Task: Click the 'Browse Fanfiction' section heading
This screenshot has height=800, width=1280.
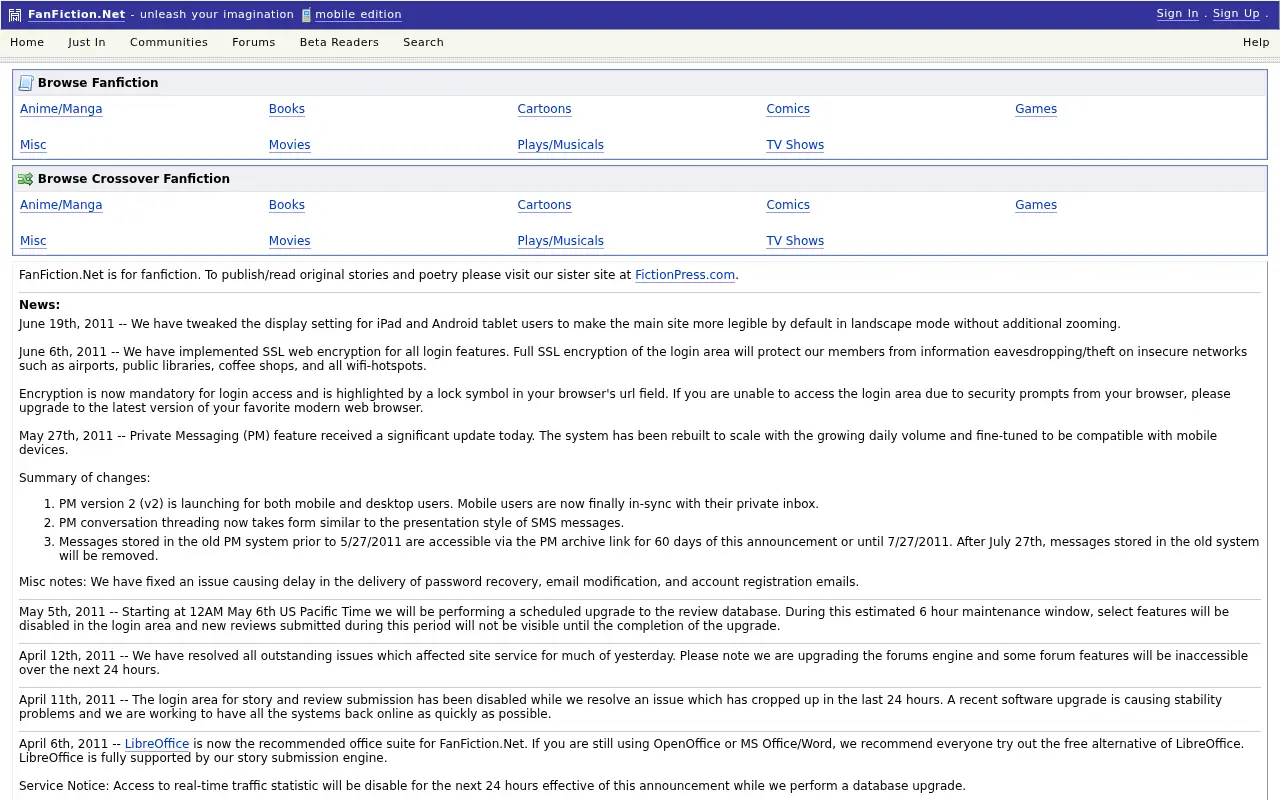Action: [x=98, y=83]
